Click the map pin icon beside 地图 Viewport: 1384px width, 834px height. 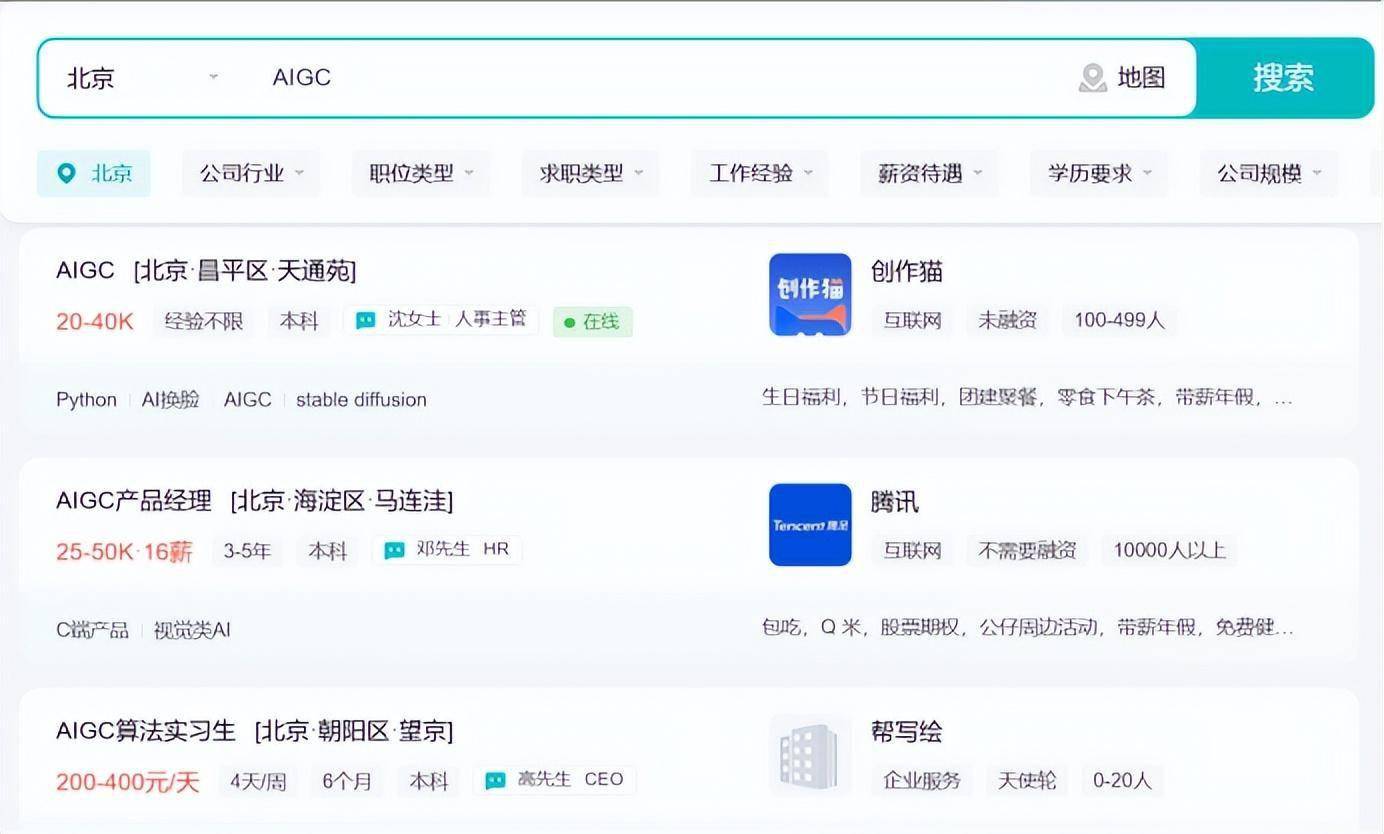coord(1092,78)
